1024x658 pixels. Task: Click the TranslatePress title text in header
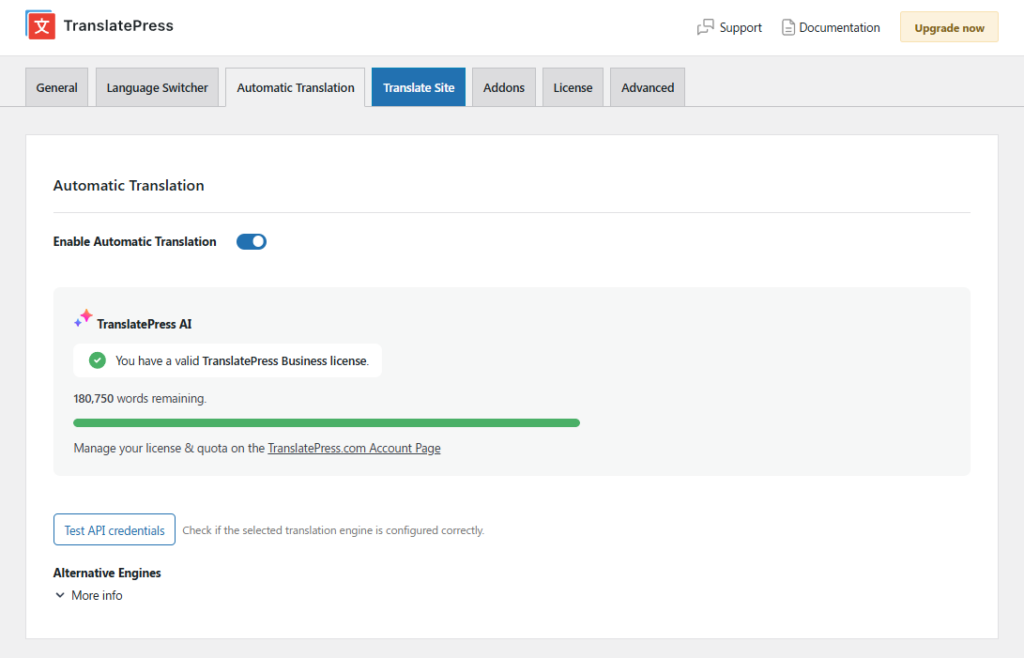click(x=118, y=26)
